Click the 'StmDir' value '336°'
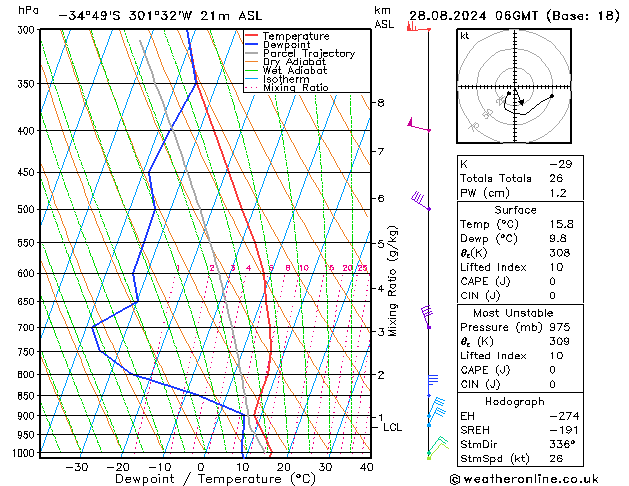This screenshot has width=629, height=486. 563,445
